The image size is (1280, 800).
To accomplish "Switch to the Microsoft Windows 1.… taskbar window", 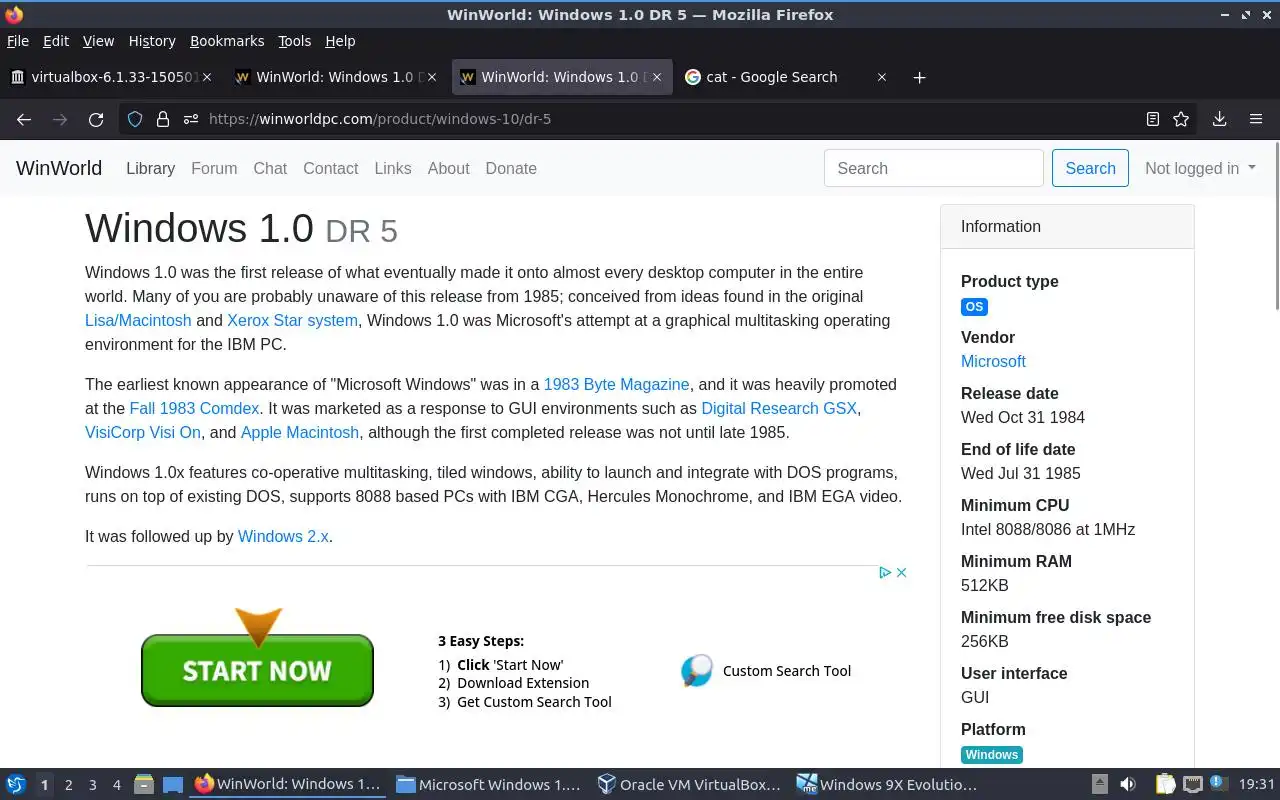I will coord(488,785).
